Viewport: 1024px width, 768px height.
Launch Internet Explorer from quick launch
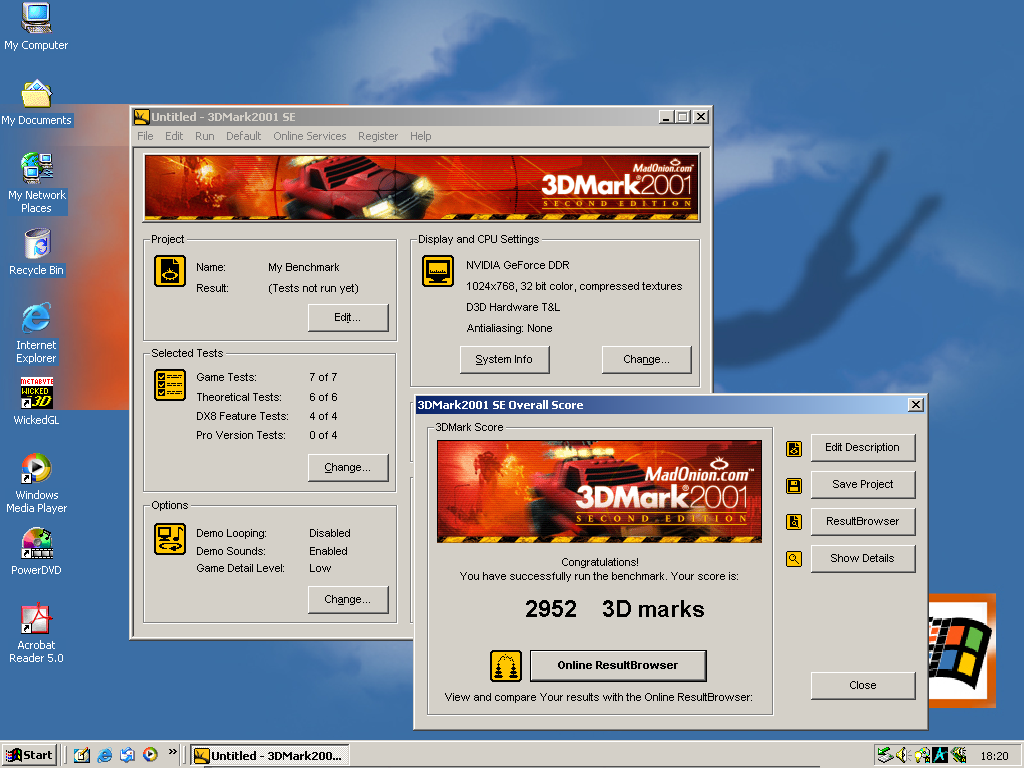[x=104, y=755]
